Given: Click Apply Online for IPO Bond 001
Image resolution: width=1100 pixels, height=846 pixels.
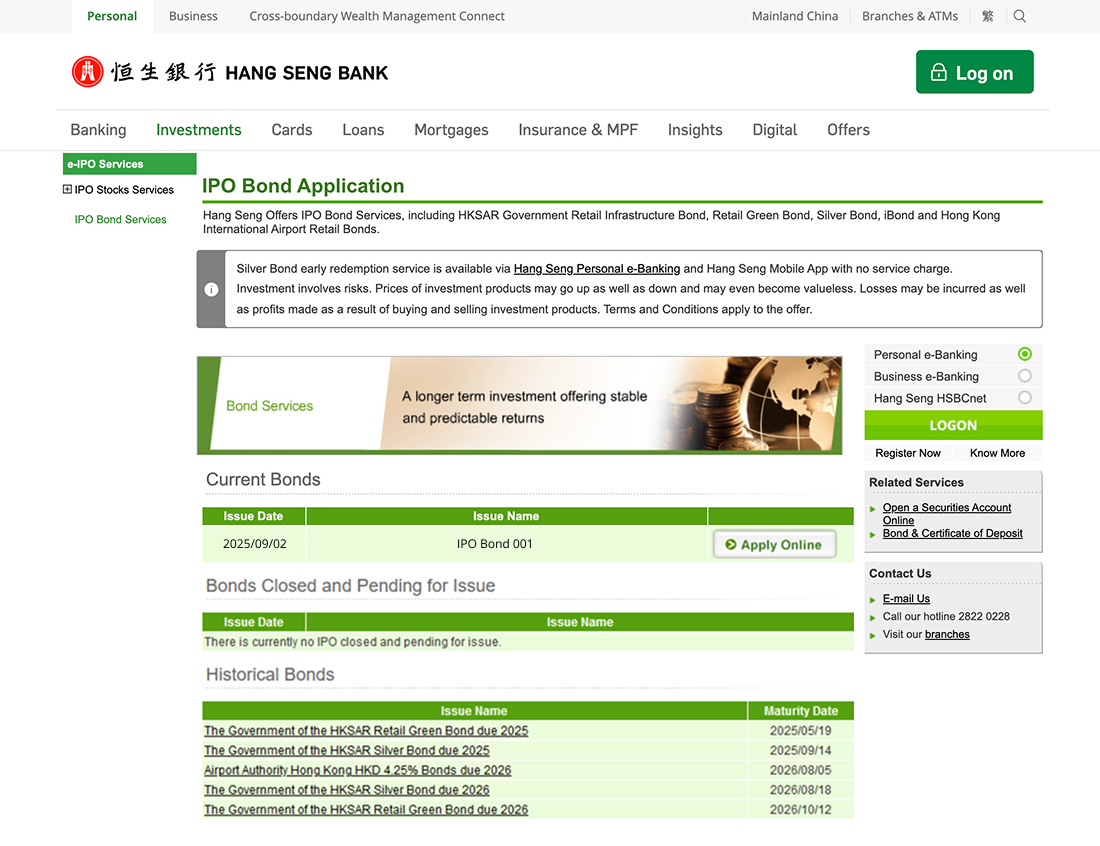Looking at the screenshot, I should click(774, 544).
